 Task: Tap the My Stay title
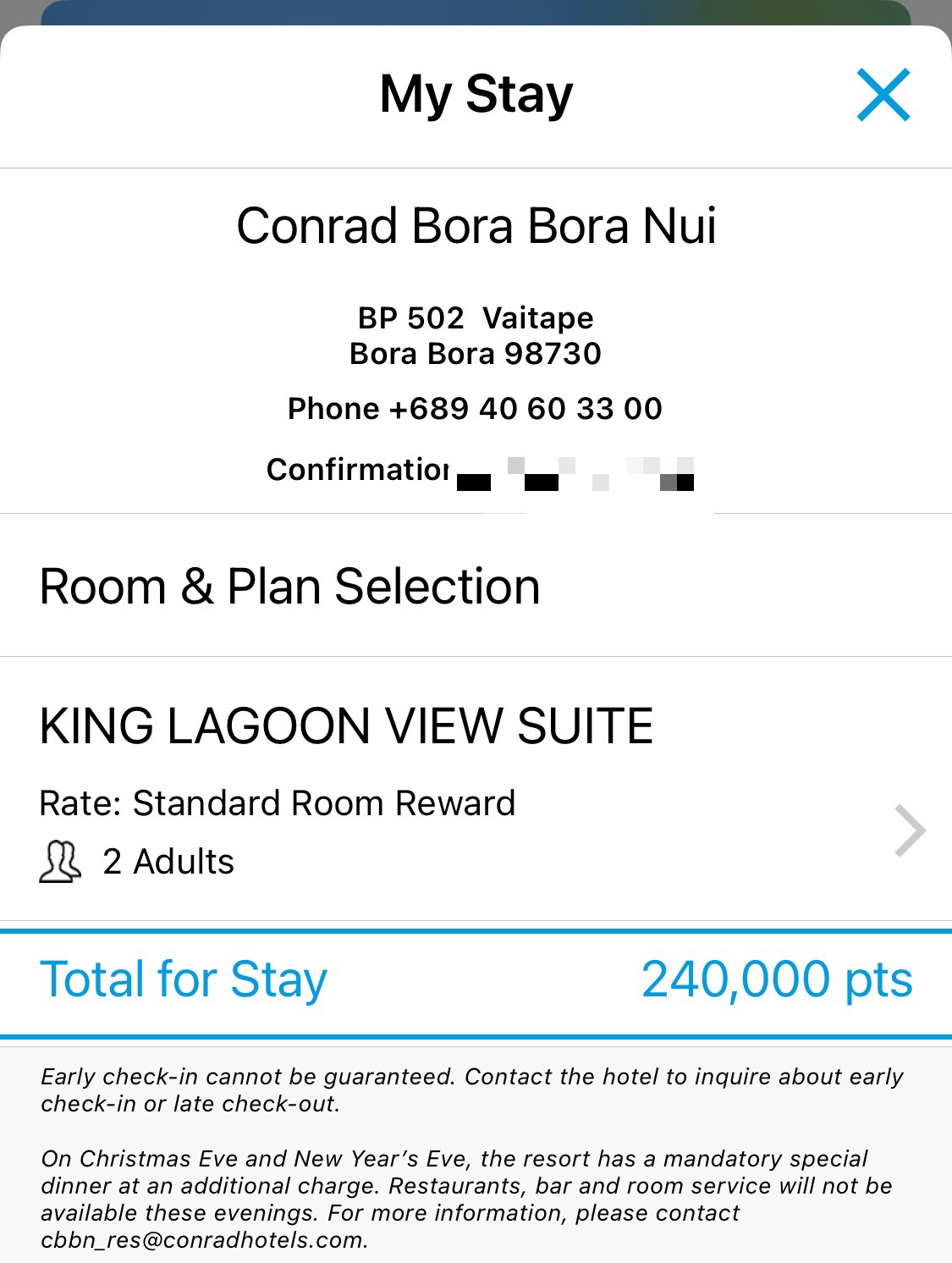[x=476, y=94]
